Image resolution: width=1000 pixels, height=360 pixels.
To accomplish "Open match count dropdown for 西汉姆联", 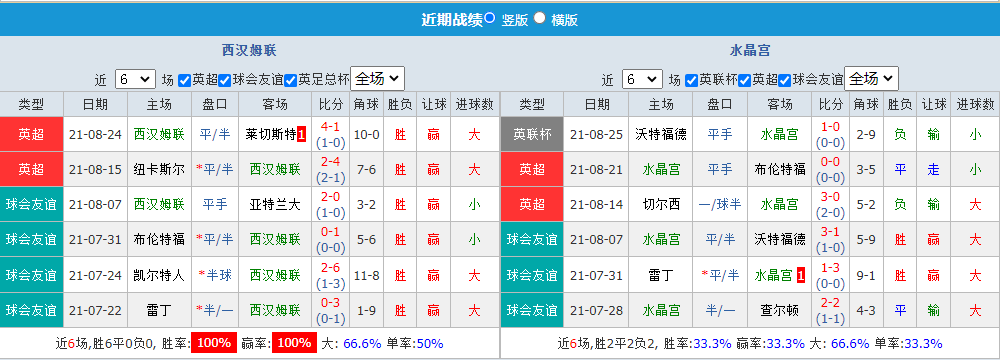I will 135,79.
